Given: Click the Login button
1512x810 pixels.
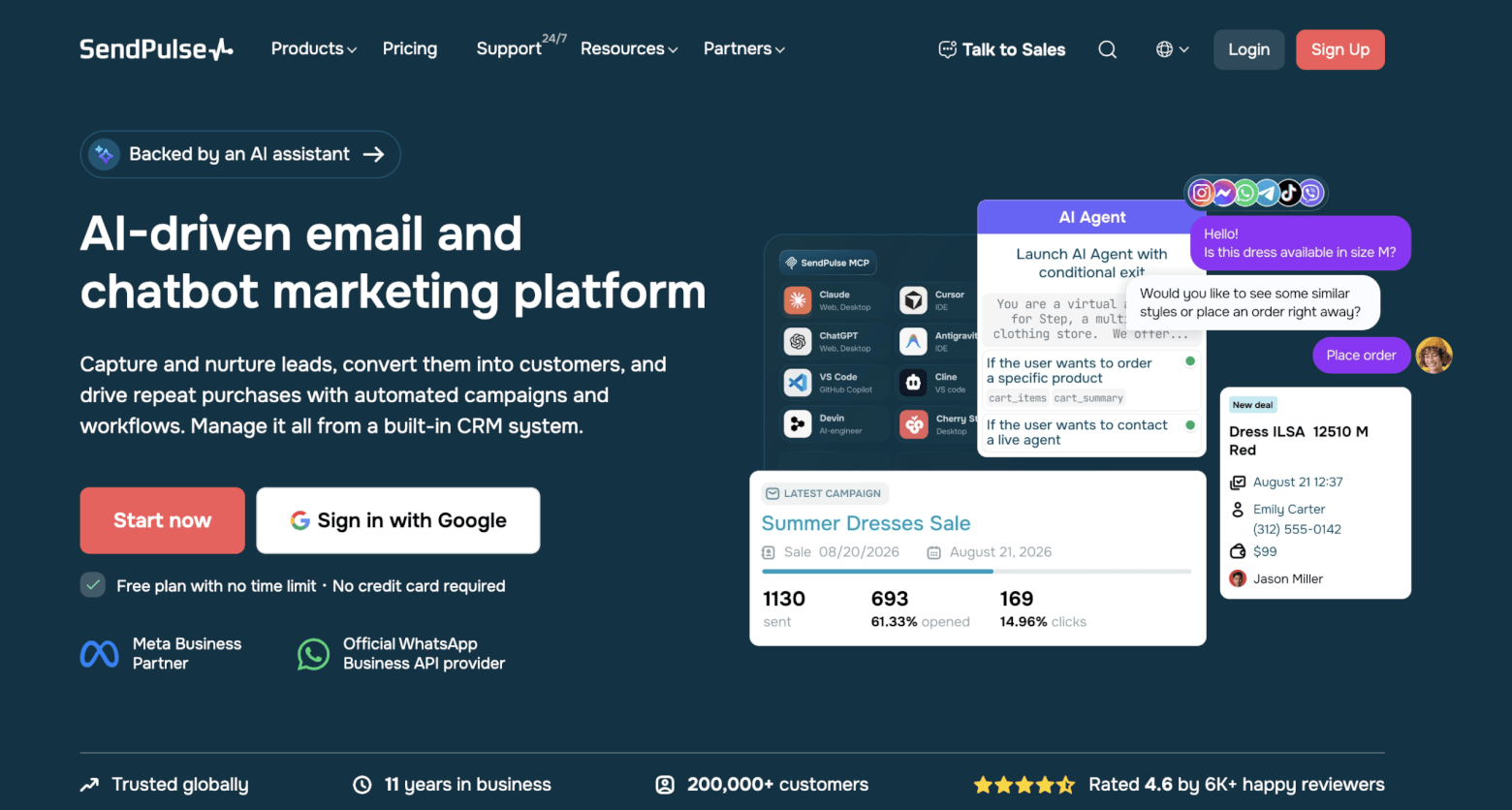Looking at the screenshot, I should point(1248,49).
